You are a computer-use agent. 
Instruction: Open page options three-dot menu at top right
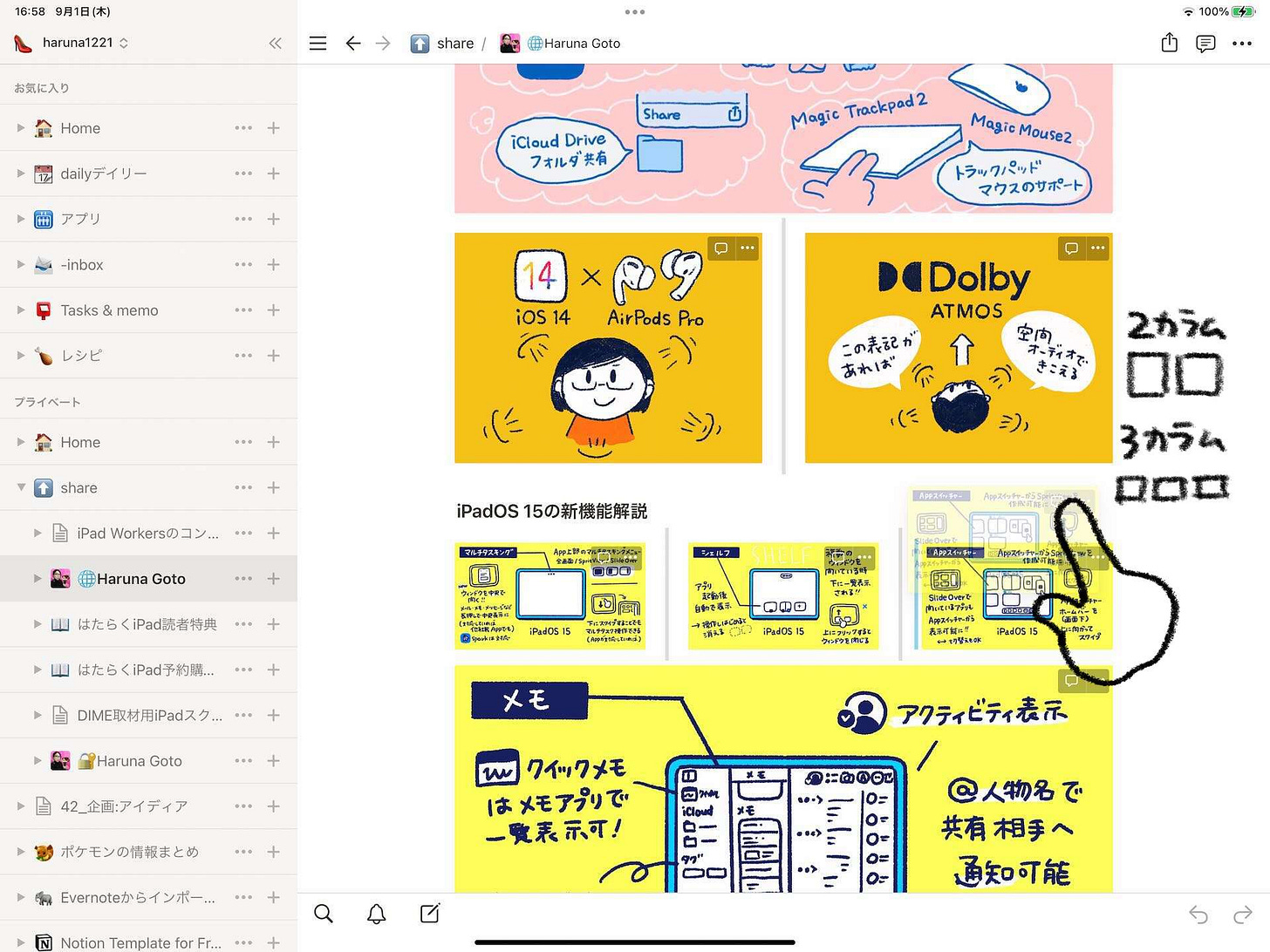1242,44
